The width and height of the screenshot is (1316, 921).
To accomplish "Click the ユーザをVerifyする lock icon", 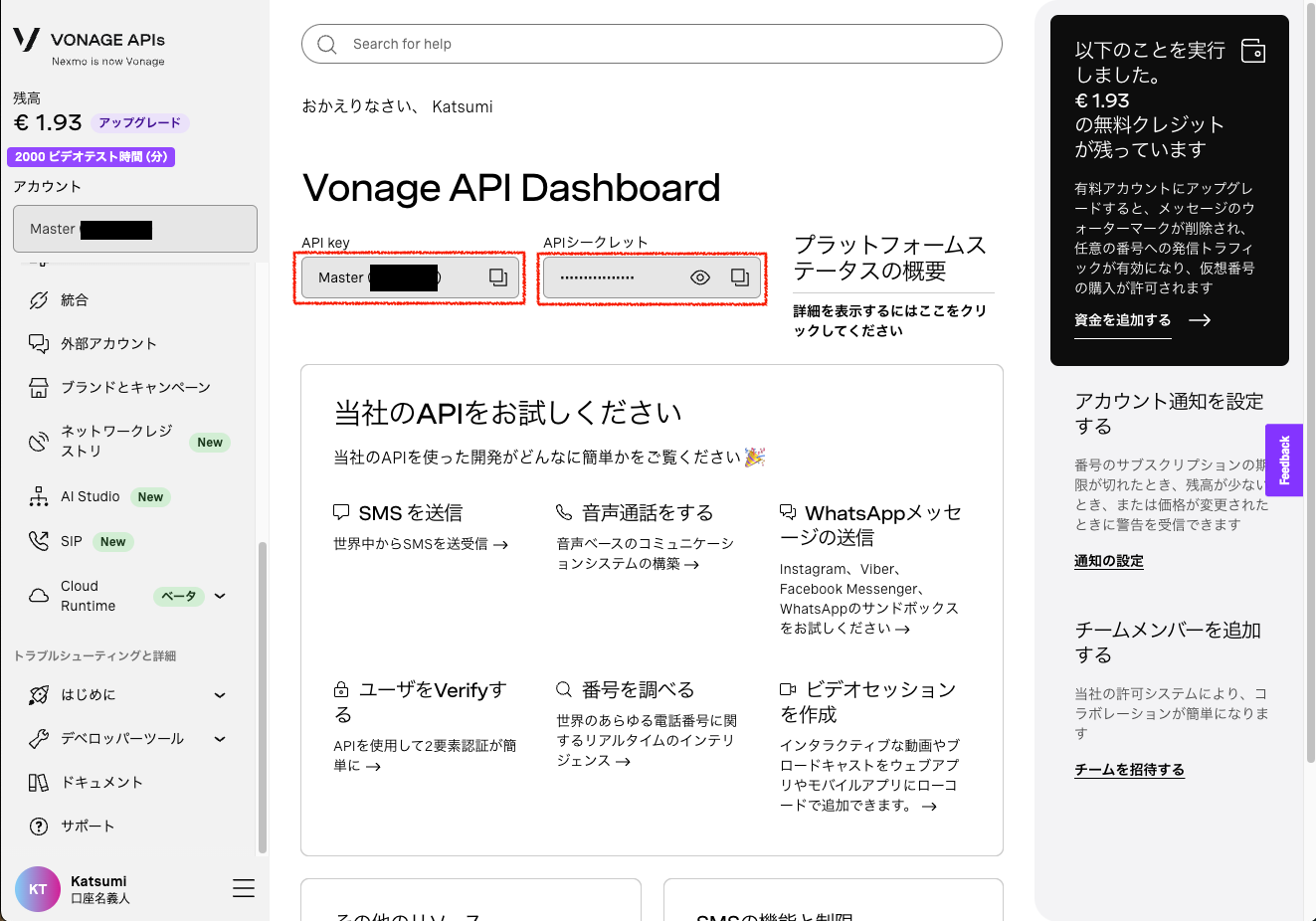I will pos(341,689).
